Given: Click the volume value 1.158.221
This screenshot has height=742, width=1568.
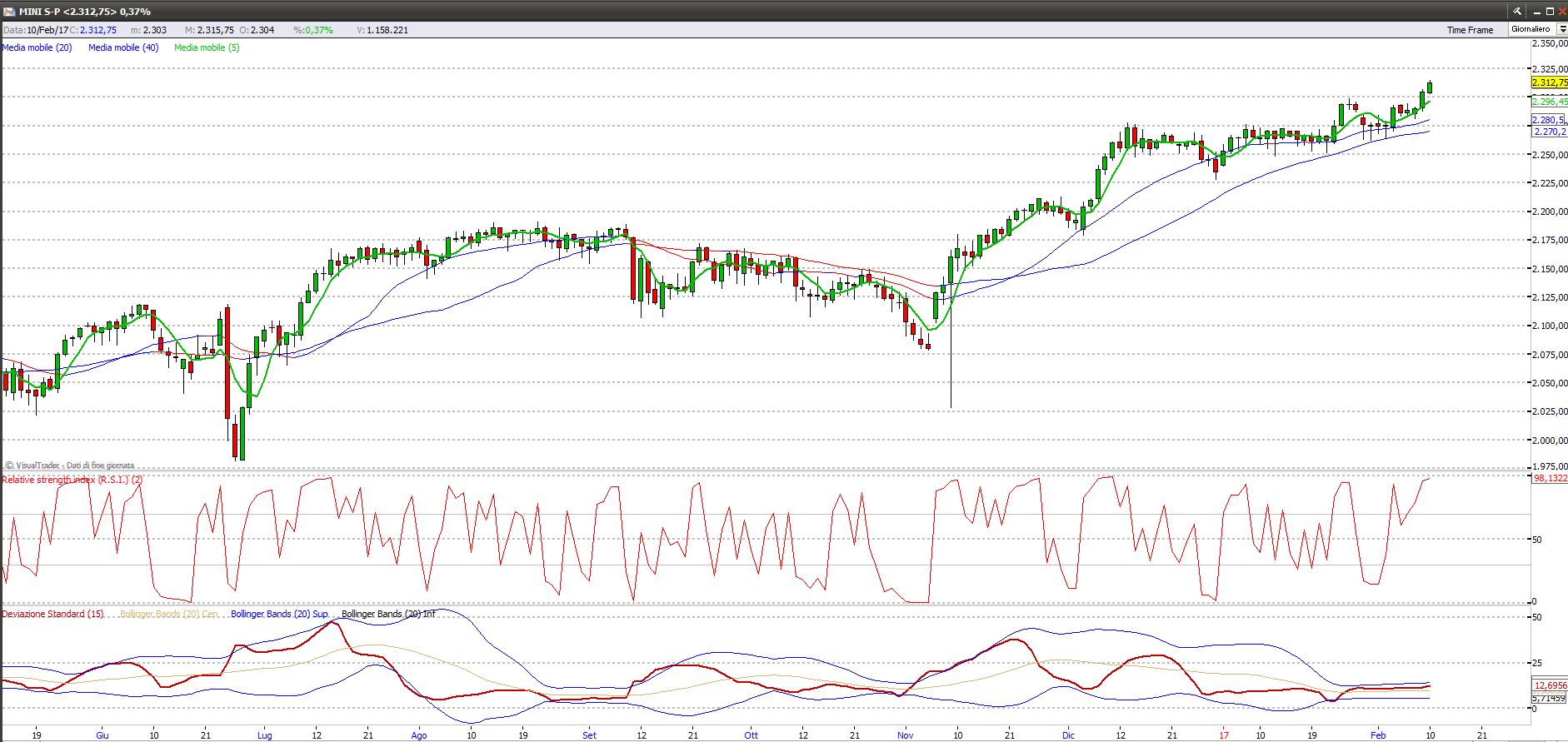Looking at the screenshot, I should tap(387, 30).
